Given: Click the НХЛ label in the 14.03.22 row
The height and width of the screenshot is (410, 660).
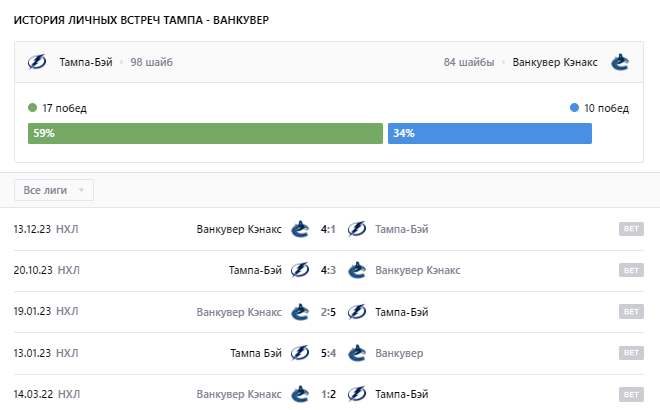Looking at the screenshot, I should click(x=69, y=394).
